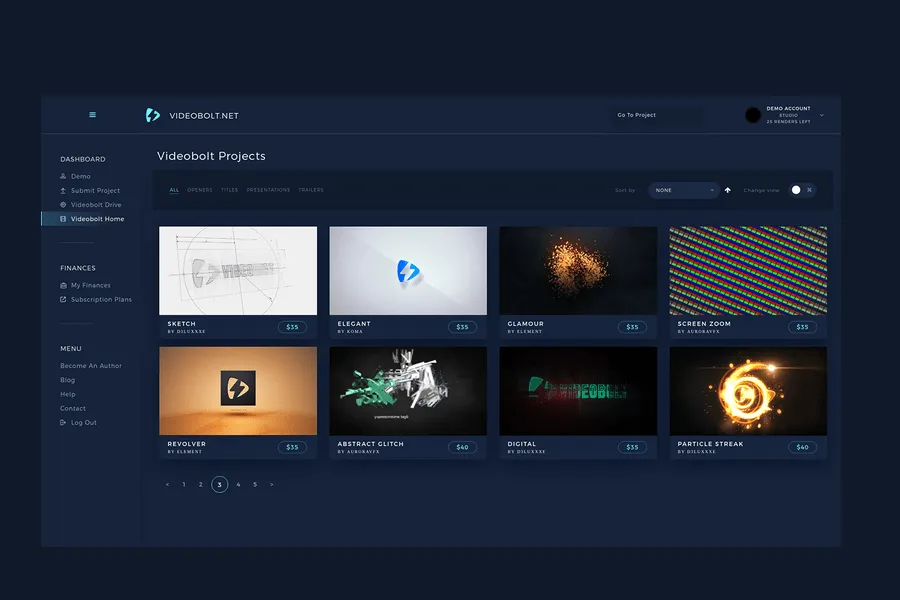Click the Videobolt Drive sidebar icon

(62, 204)
